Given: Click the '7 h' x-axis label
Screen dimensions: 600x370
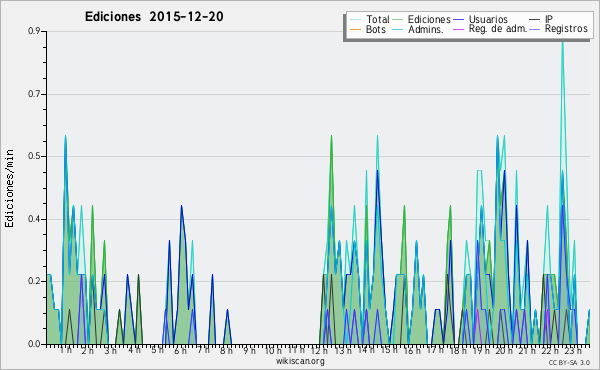Looking at the screenshot, I should point(203,350).
